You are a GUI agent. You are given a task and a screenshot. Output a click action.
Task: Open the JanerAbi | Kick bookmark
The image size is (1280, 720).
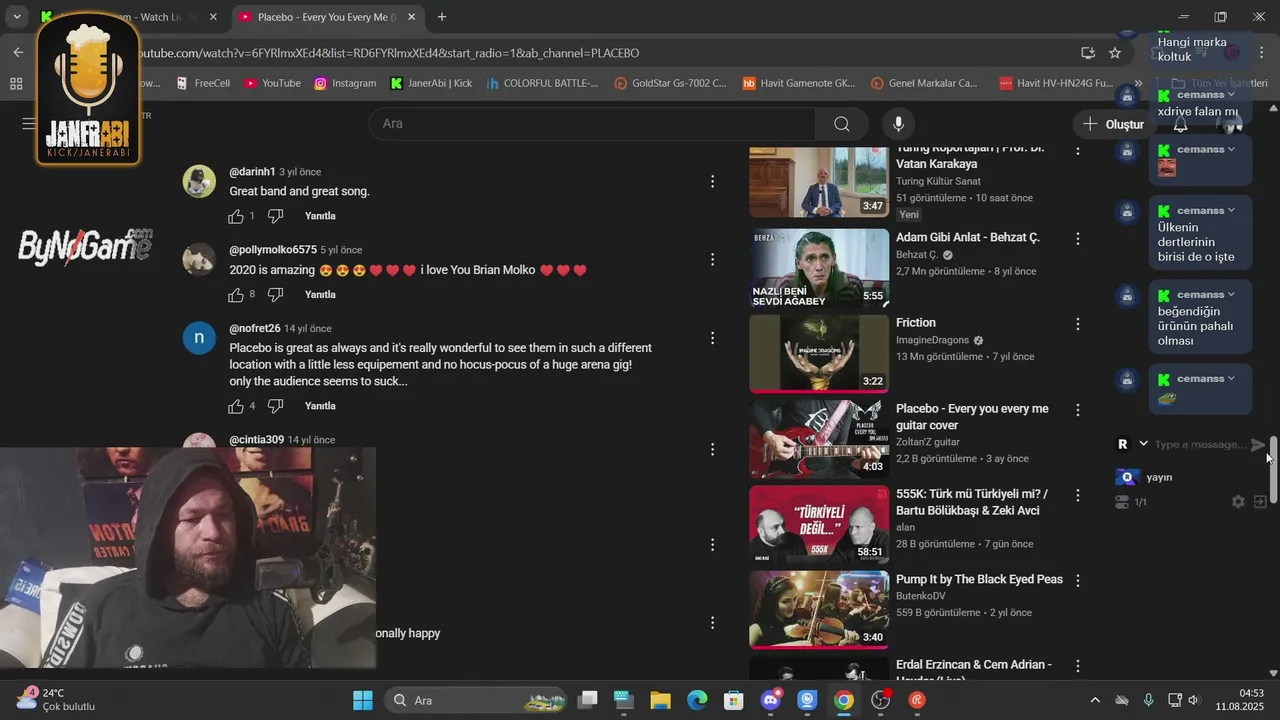pyautogui.click(x=431, y=83)
